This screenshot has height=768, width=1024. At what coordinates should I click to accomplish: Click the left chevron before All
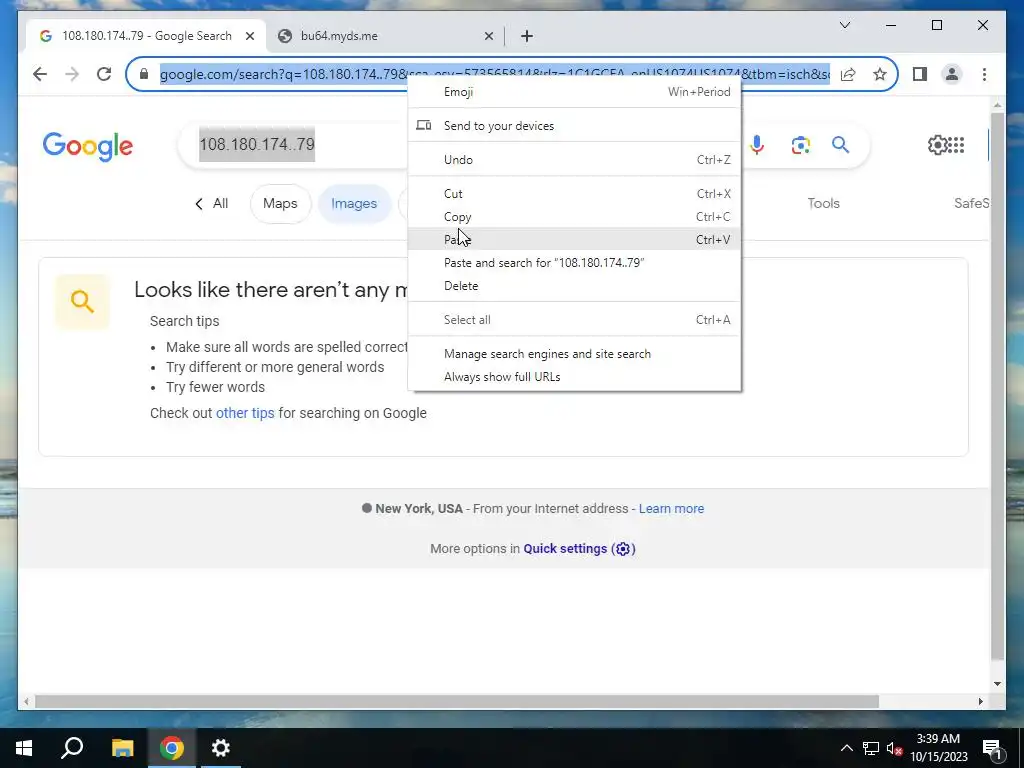click(x=199, y=204)
